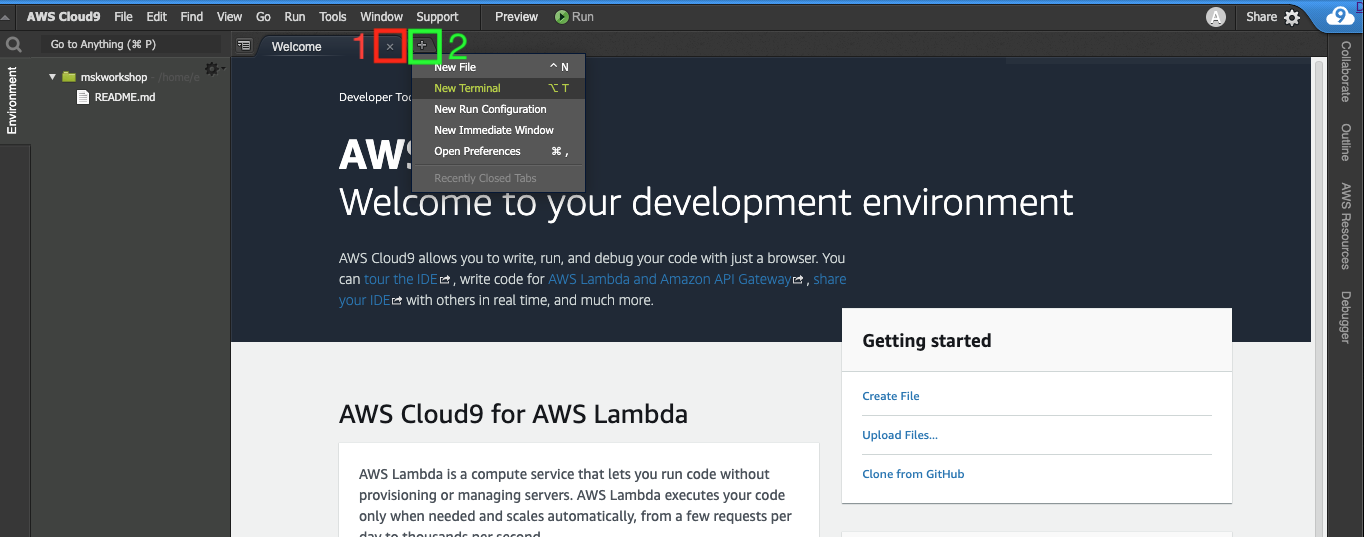Click the Getting started heading

[927, 341]
